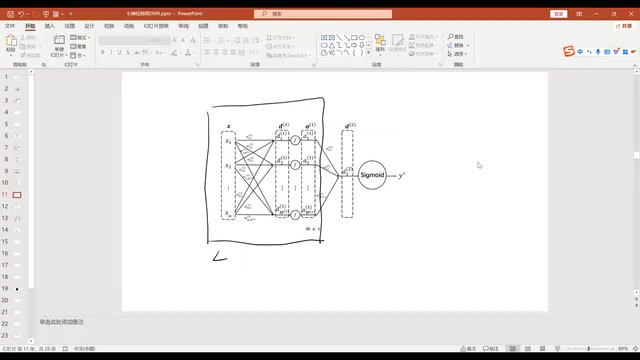Image resolution: width=640 pixels, height=360 pixels.
Task: Select the down arrow shape in gallery
Action: [x=362, y=45]
